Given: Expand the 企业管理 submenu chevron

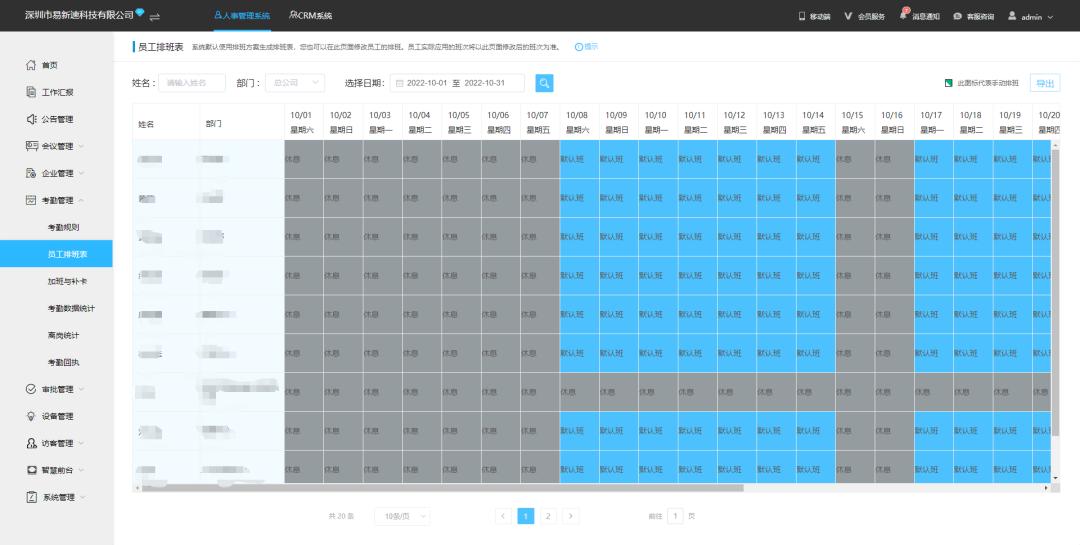Looking at the screenshot, I should pos(81,173).
